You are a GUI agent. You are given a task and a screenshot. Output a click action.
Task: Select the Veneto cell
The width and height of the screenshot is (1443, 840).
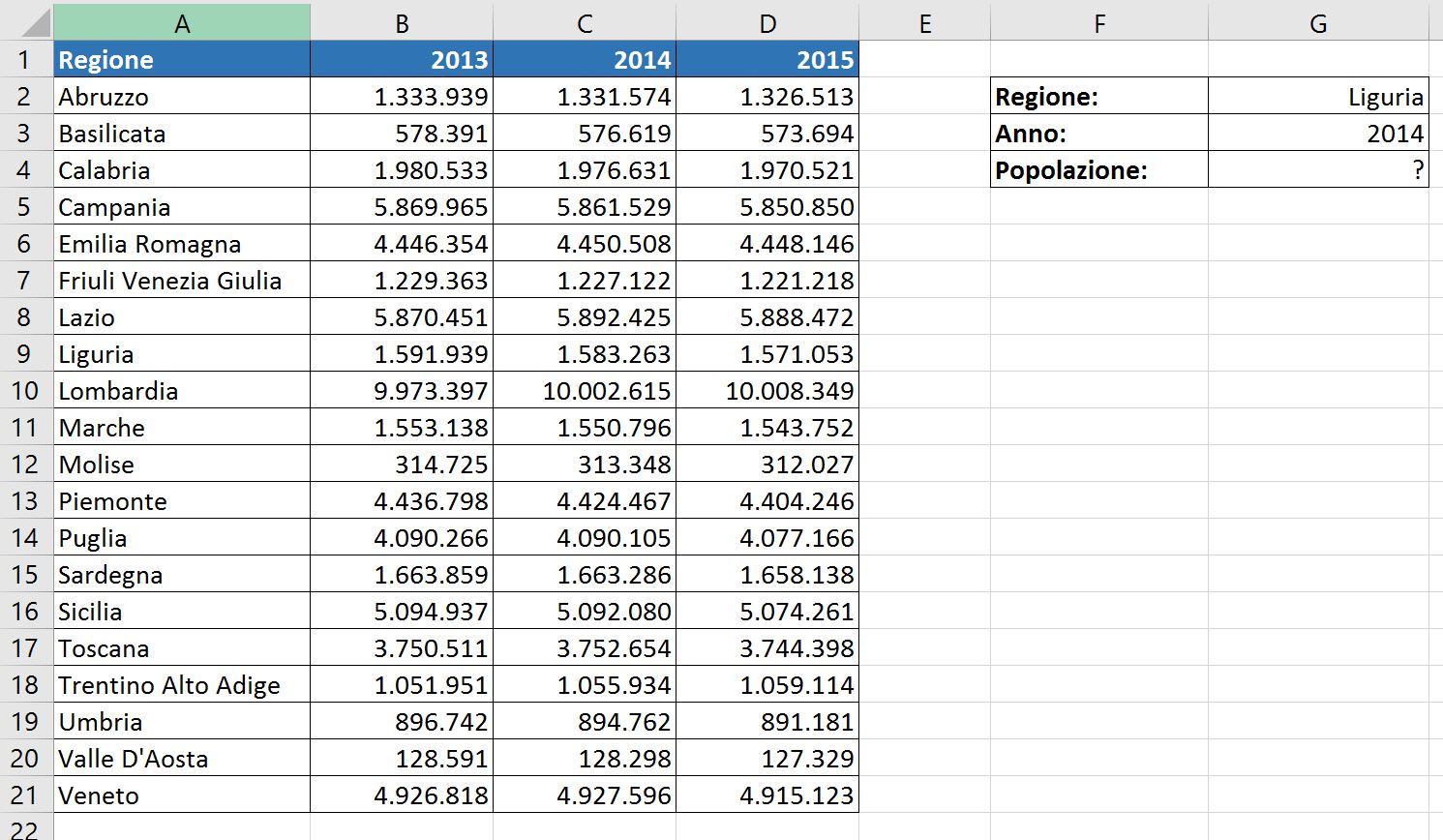coord(182,795)
